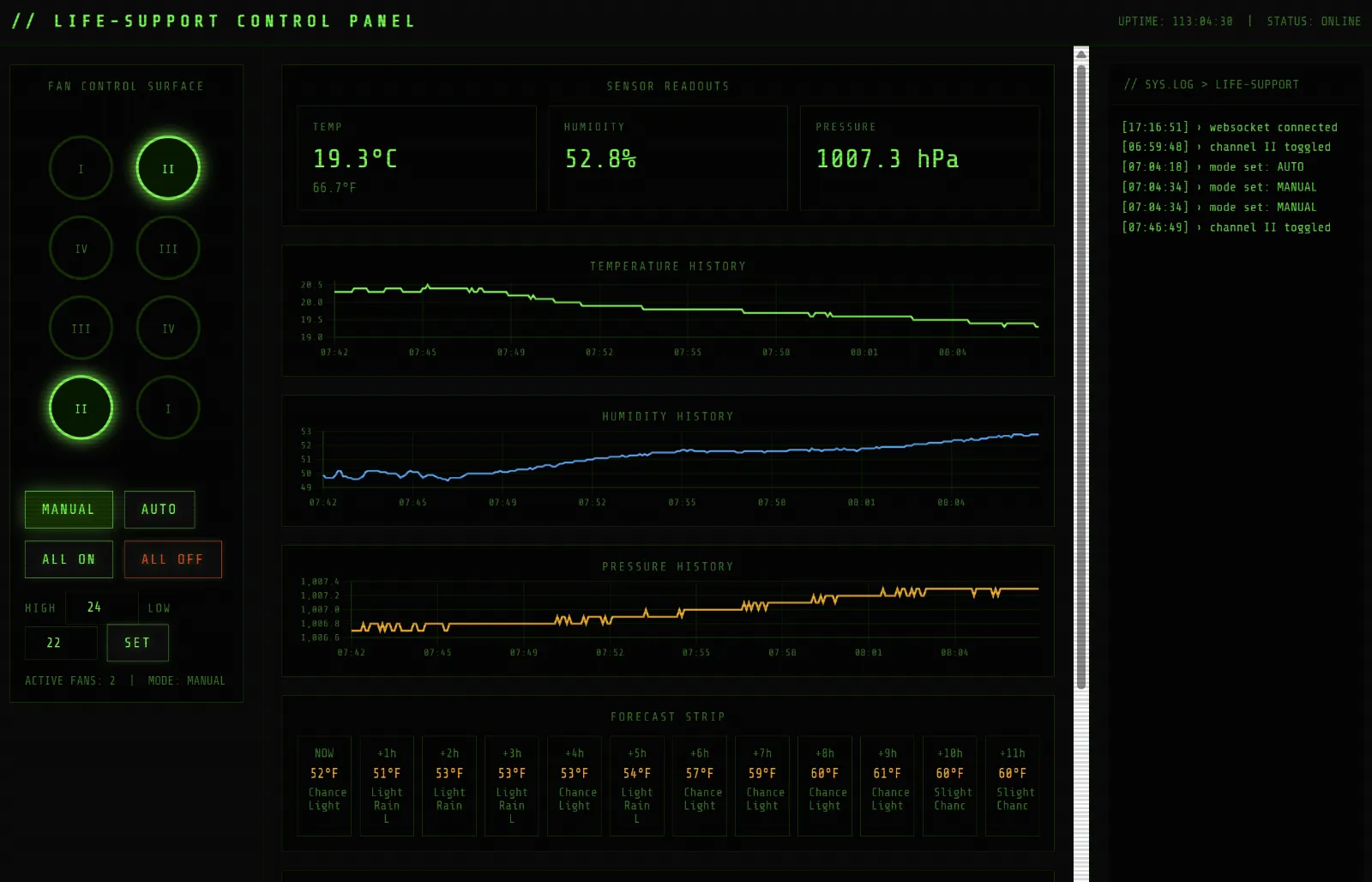This screenshot has width=1372, height=882.
Task: Focus the HIGH threshold field showing 24
Action: point(101,607)
